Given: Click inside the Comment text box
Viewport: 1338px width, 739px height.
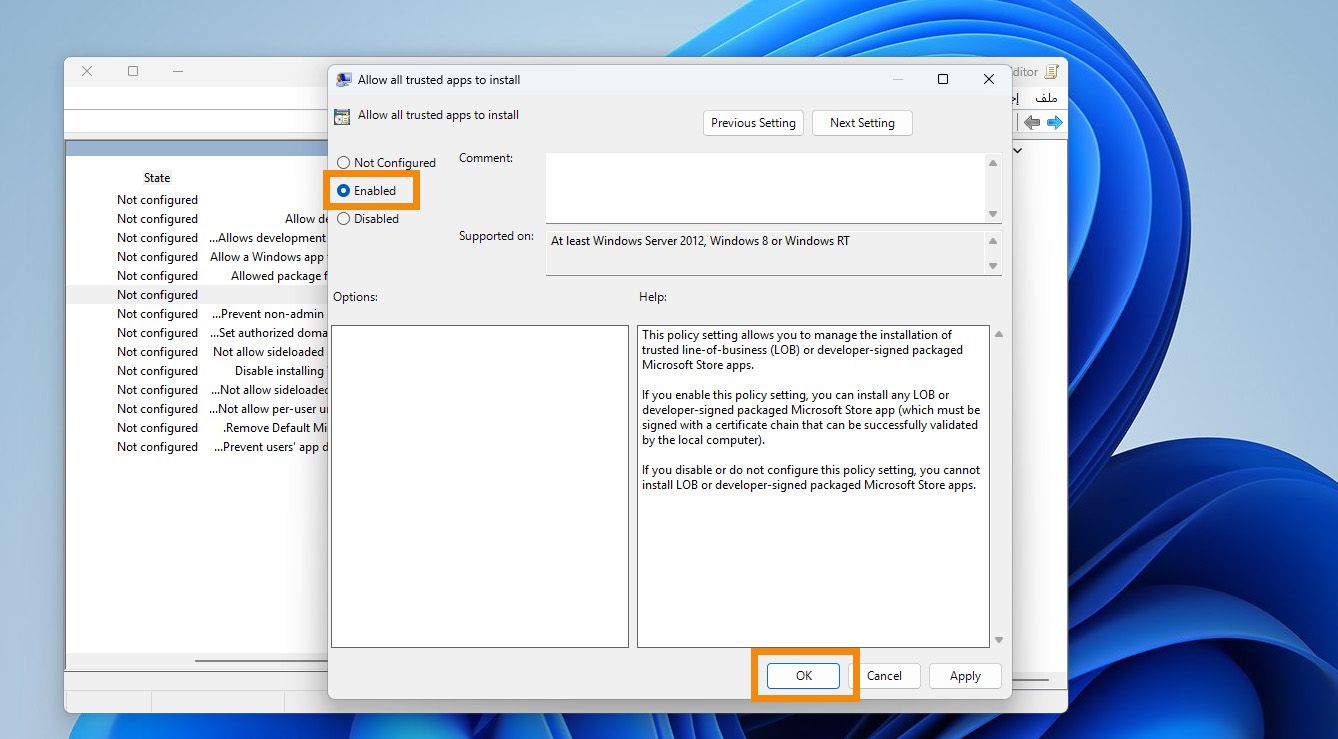Looking at the screenshot, I should point(765,187).
